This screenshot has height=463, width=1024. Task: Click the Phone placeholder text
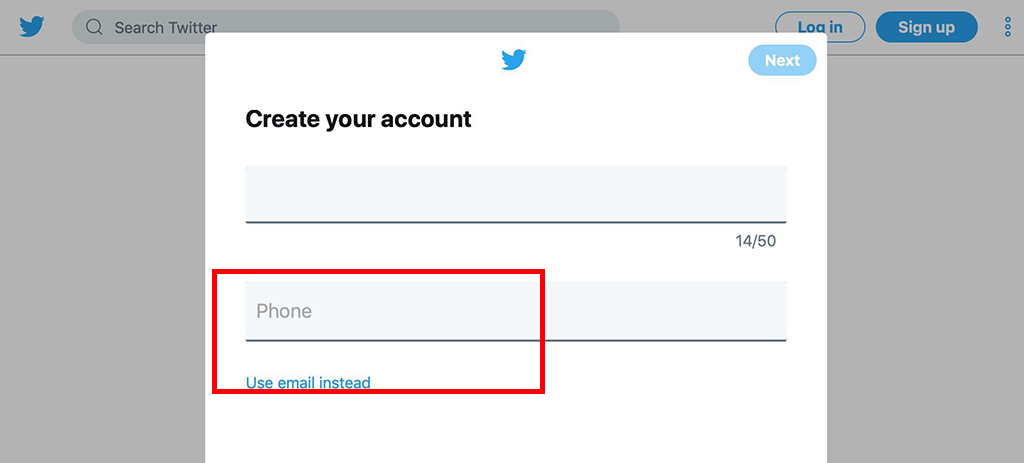point(284,311)
